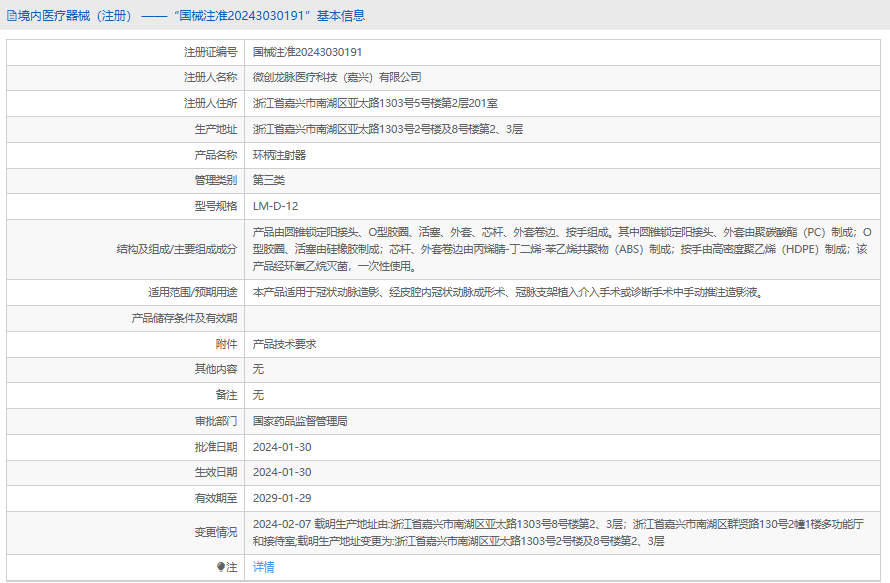This screenshot has width=890, height=583.
Task: Click registrant name 微创龙脉医疗科技（嘉兴）有限公司
Action: pos(337,77)
